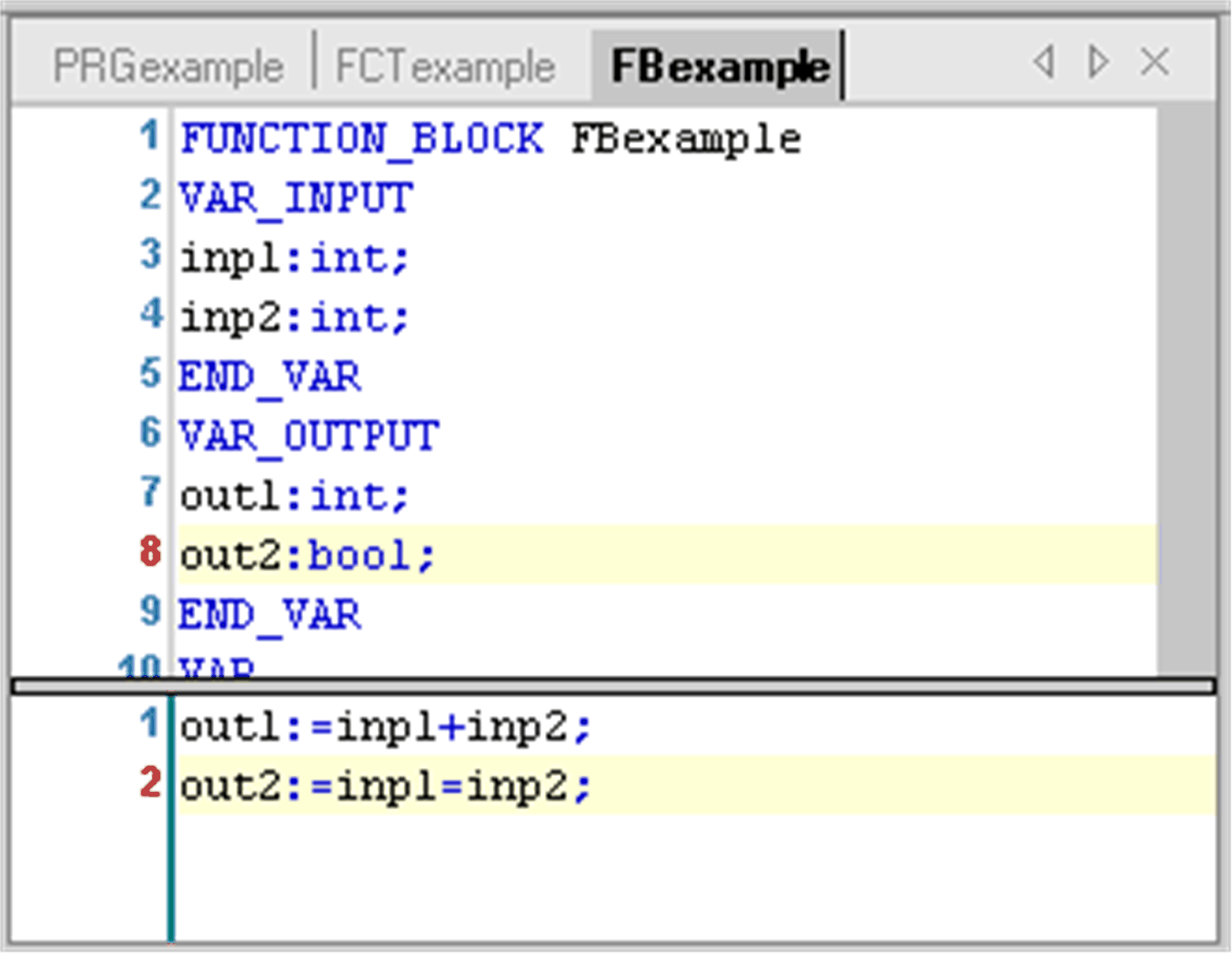1232x953 pixels.
Task: Close the FBexample editor tab
Action: coord(1154,62)
